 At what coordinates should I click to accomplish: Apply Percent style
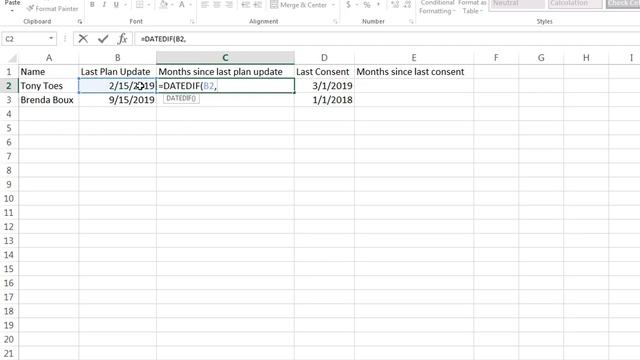coord(367,4)
